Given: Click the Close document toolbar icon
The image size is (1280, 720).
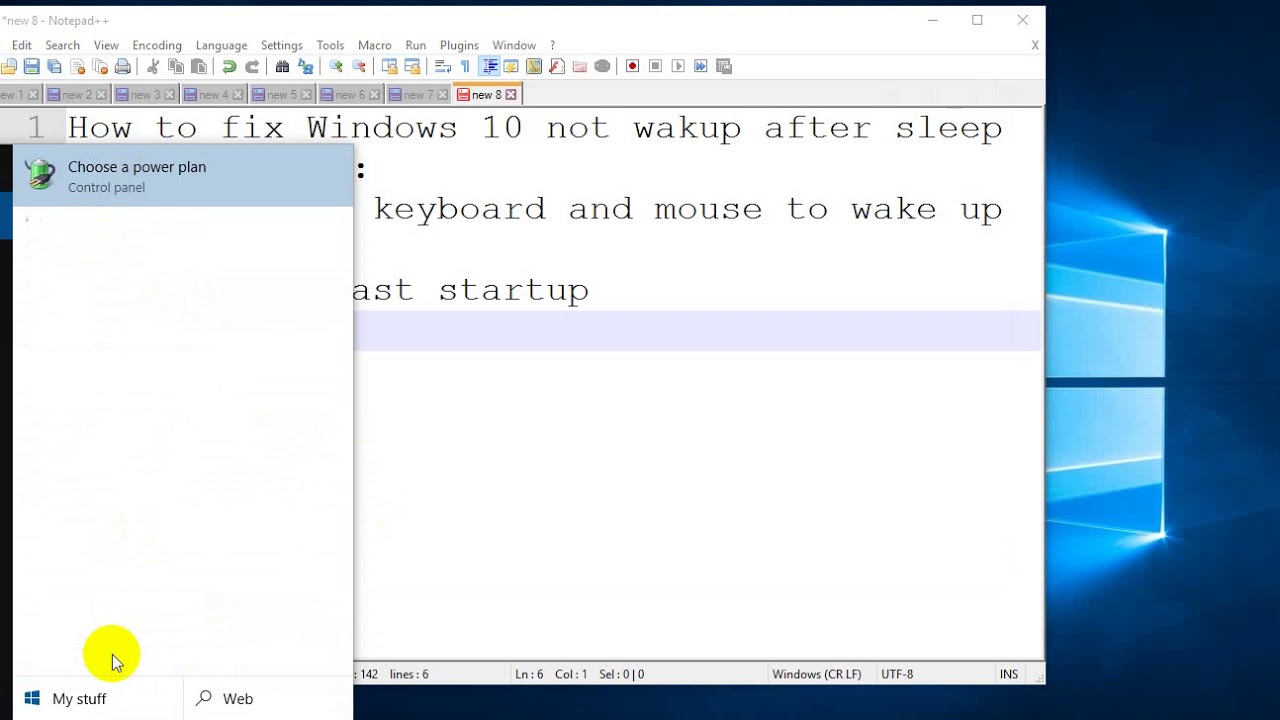Looking at the screenshot, I should point(77,66).
